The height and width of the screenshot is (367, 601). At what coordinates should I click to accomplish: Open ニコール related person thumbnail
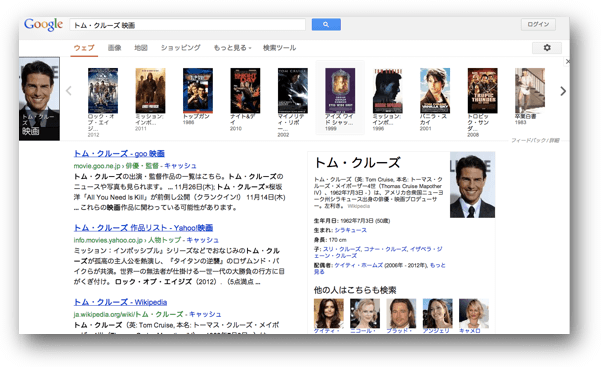[365, 314]
